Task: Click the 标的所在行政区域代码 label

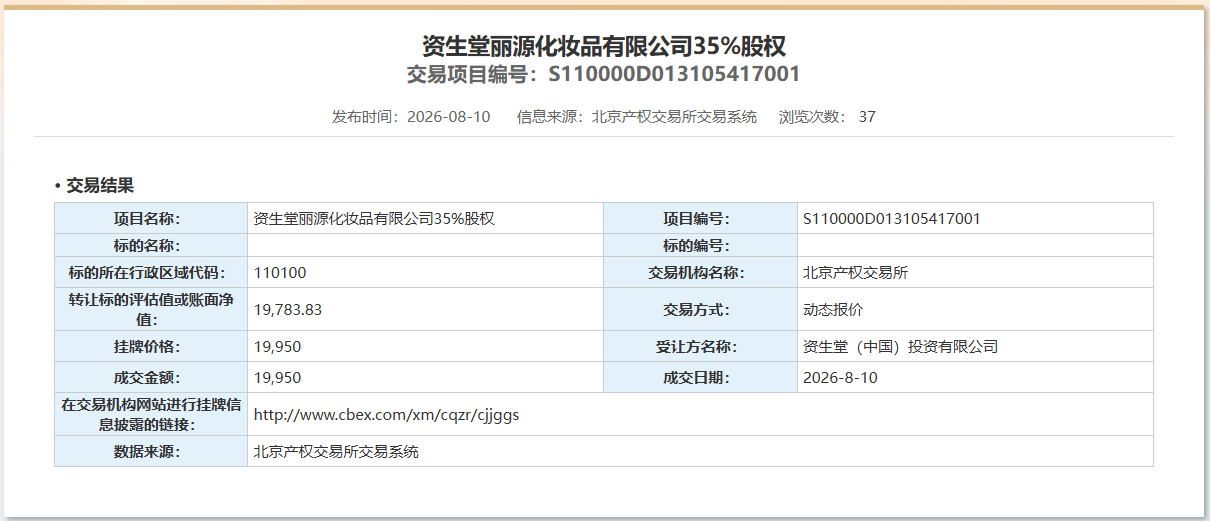Action: point(151,272)
